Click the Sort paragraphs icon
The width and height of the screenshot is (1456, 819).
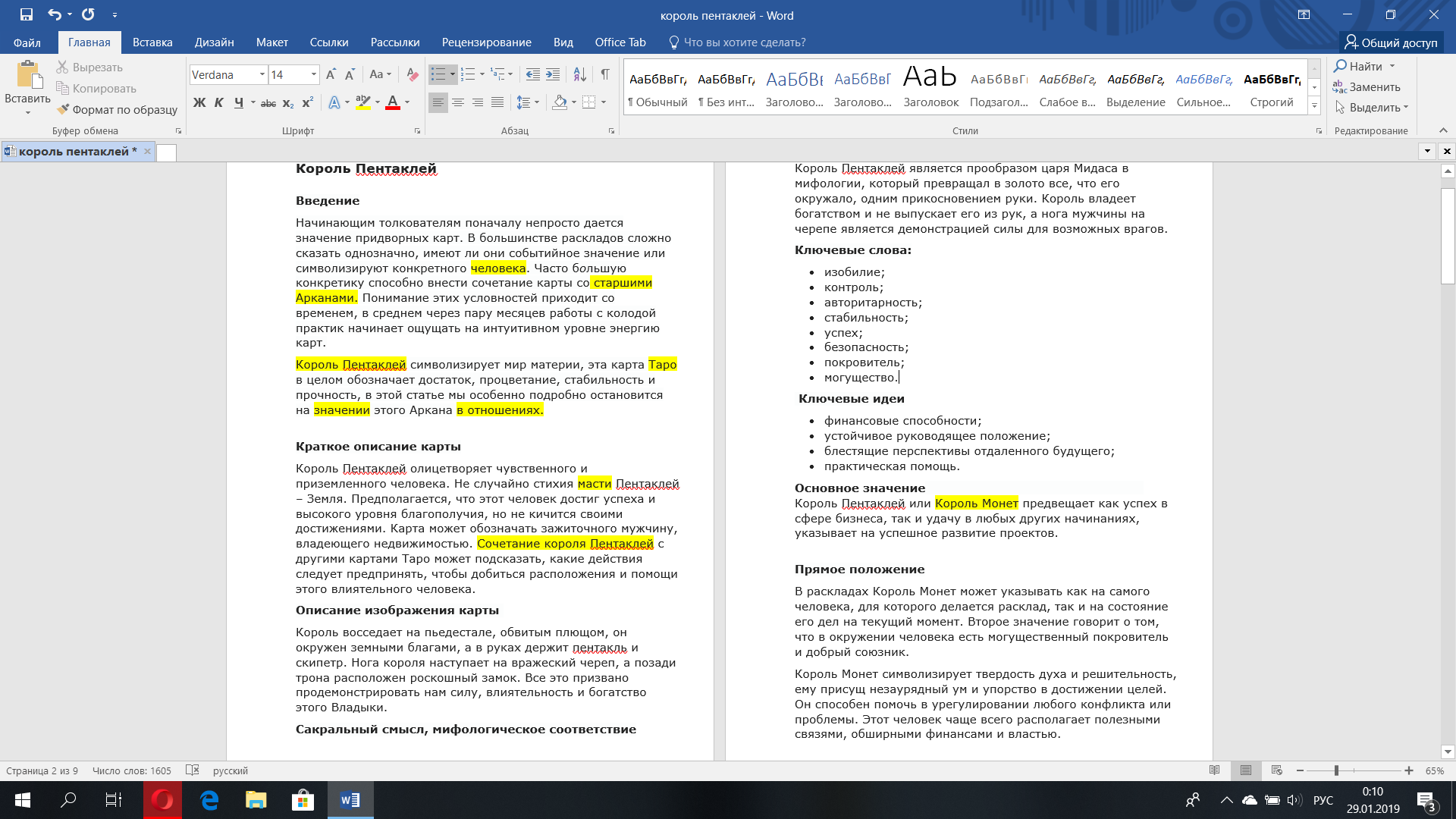click(579, 74)
